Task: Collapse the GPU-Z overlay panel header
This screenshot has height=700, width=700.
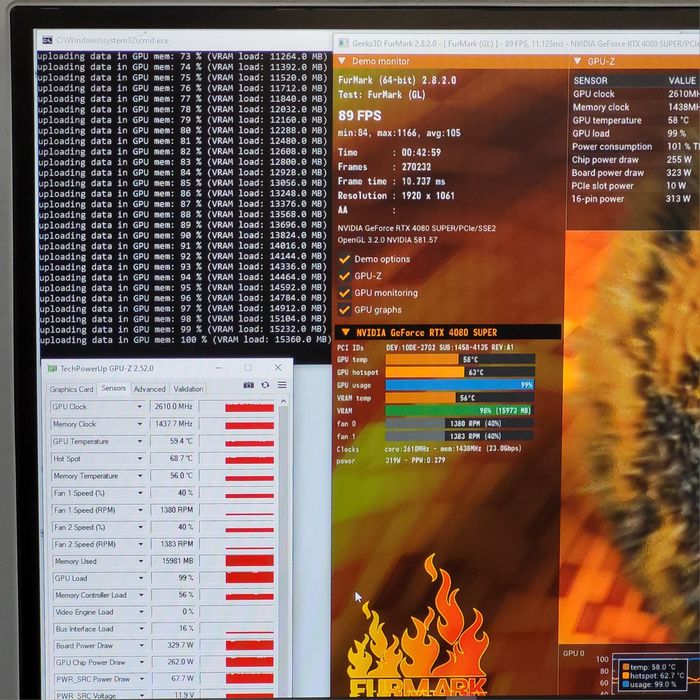Action: pyautogui.click(x=577, y=61)
